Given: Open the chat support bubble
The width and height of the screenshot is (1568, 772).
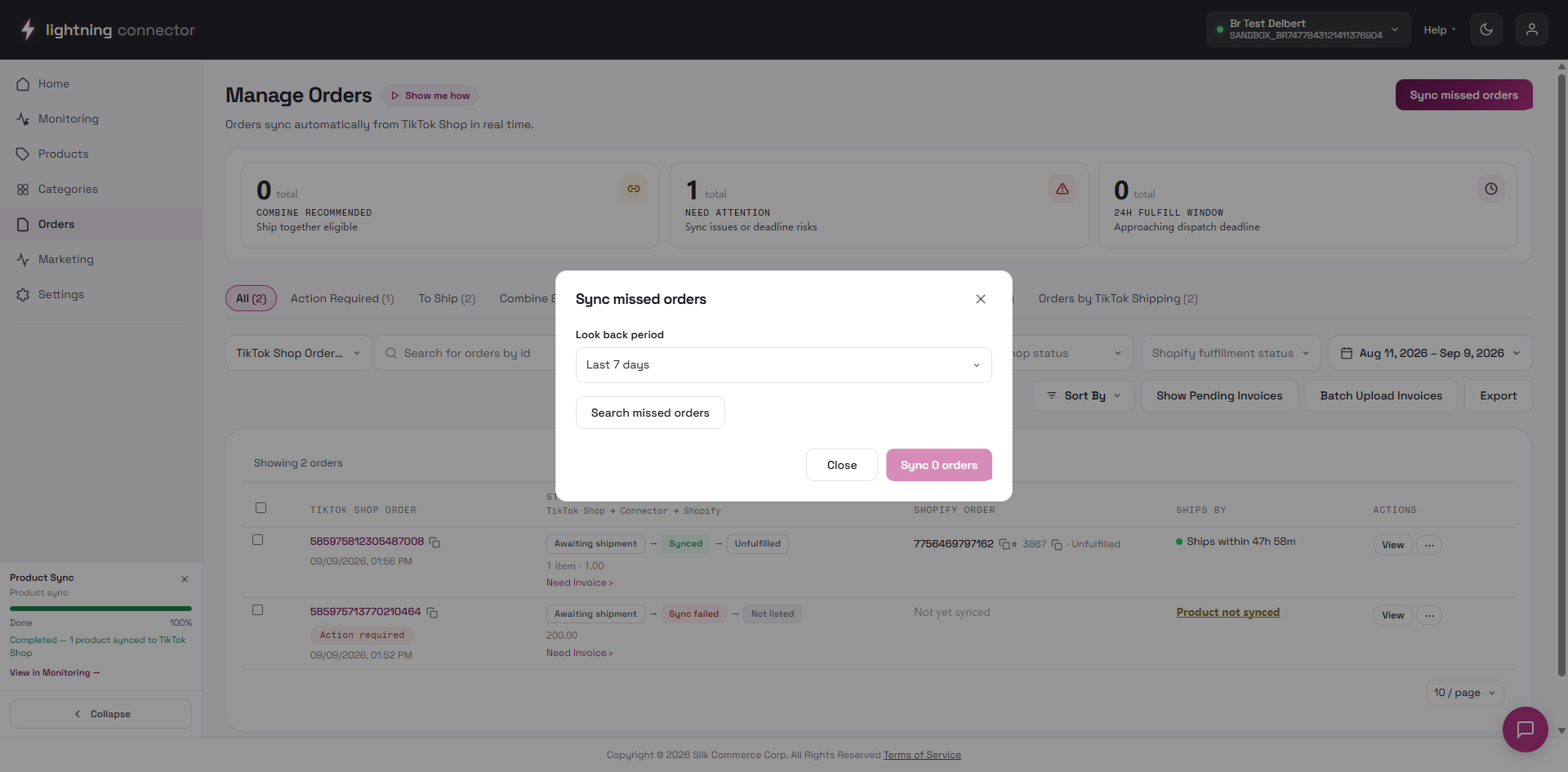Looking at the screenshot, I should click(1526, 730).
